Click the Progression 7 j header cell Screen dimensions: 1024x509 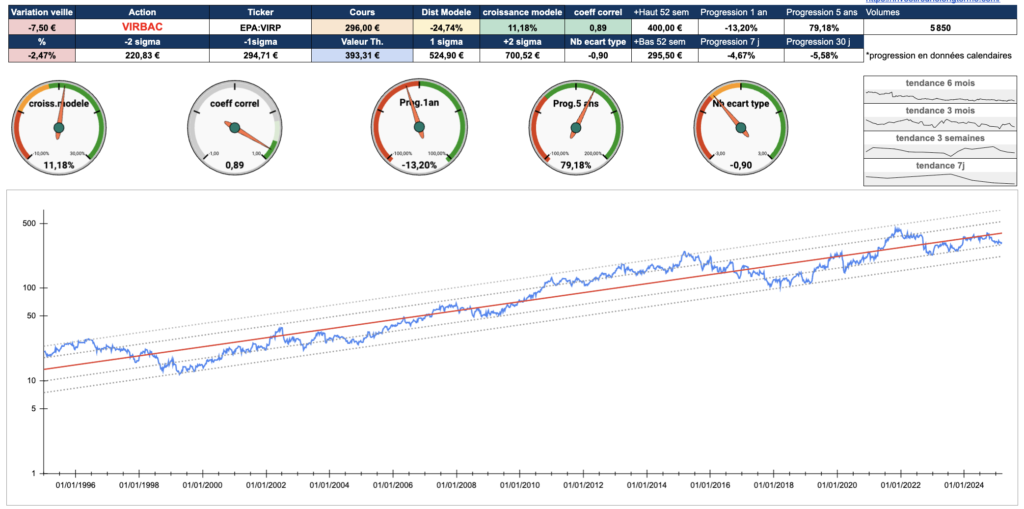(x=740, y=42)
